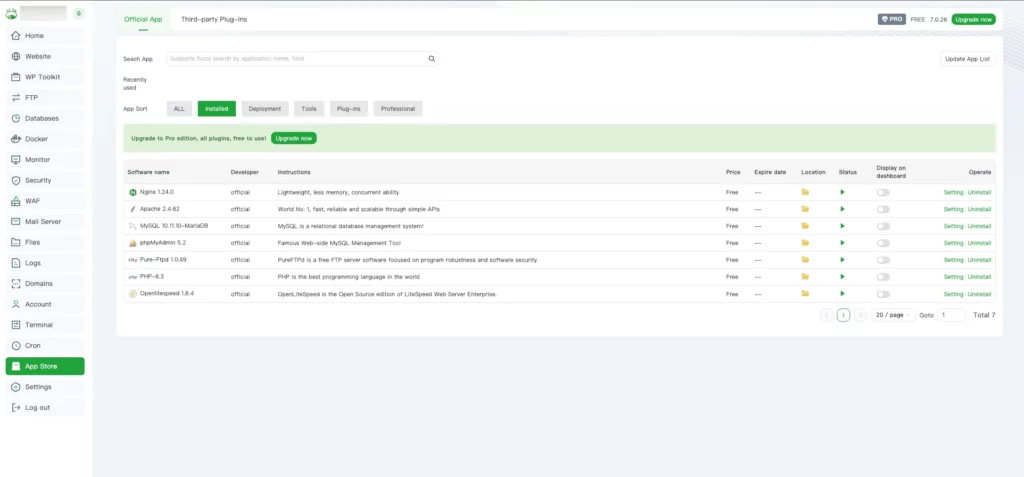Click the Pure-Ftpd running status play icon
Screen dimensions: 1024x477
click(842, 260)
